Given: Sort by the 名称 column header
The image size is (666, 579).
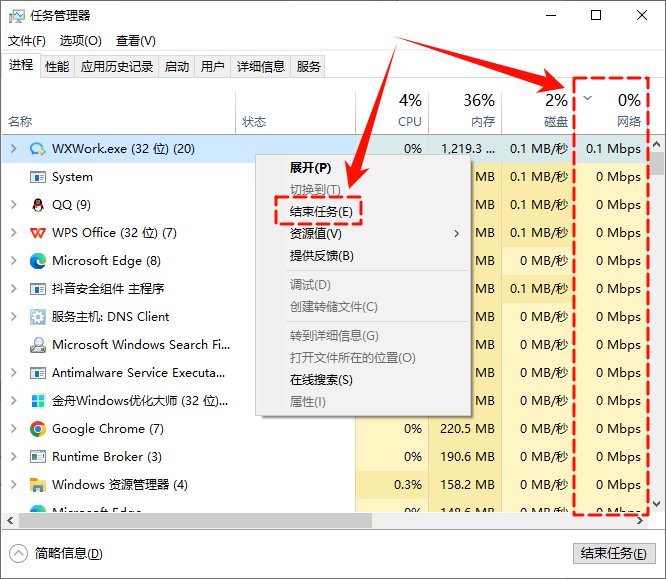Looking at the screenshot, I should [x=119, y=111].
